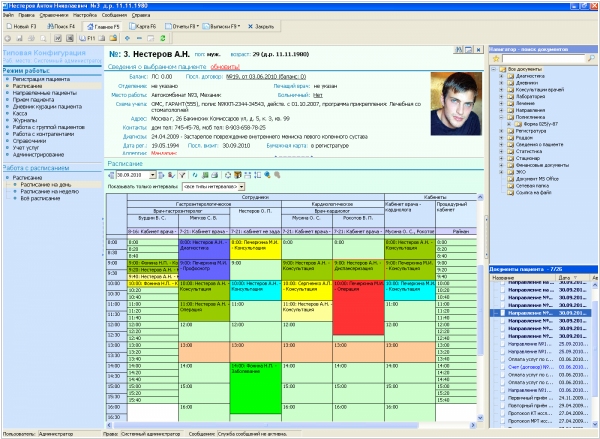Click the Новый F3 button

tap(21, 26)
